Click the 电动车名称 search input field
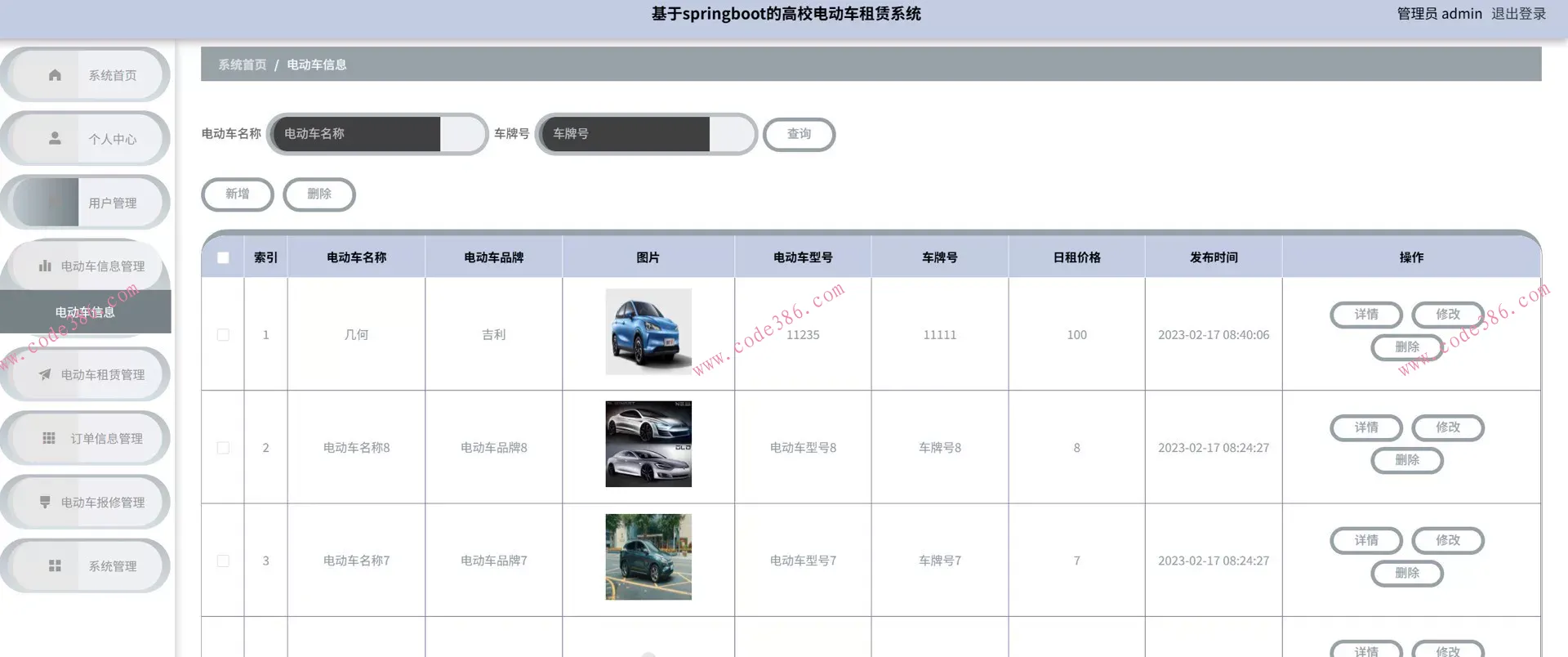This screenshot has width=1568, height=657. tap(377, 134)
